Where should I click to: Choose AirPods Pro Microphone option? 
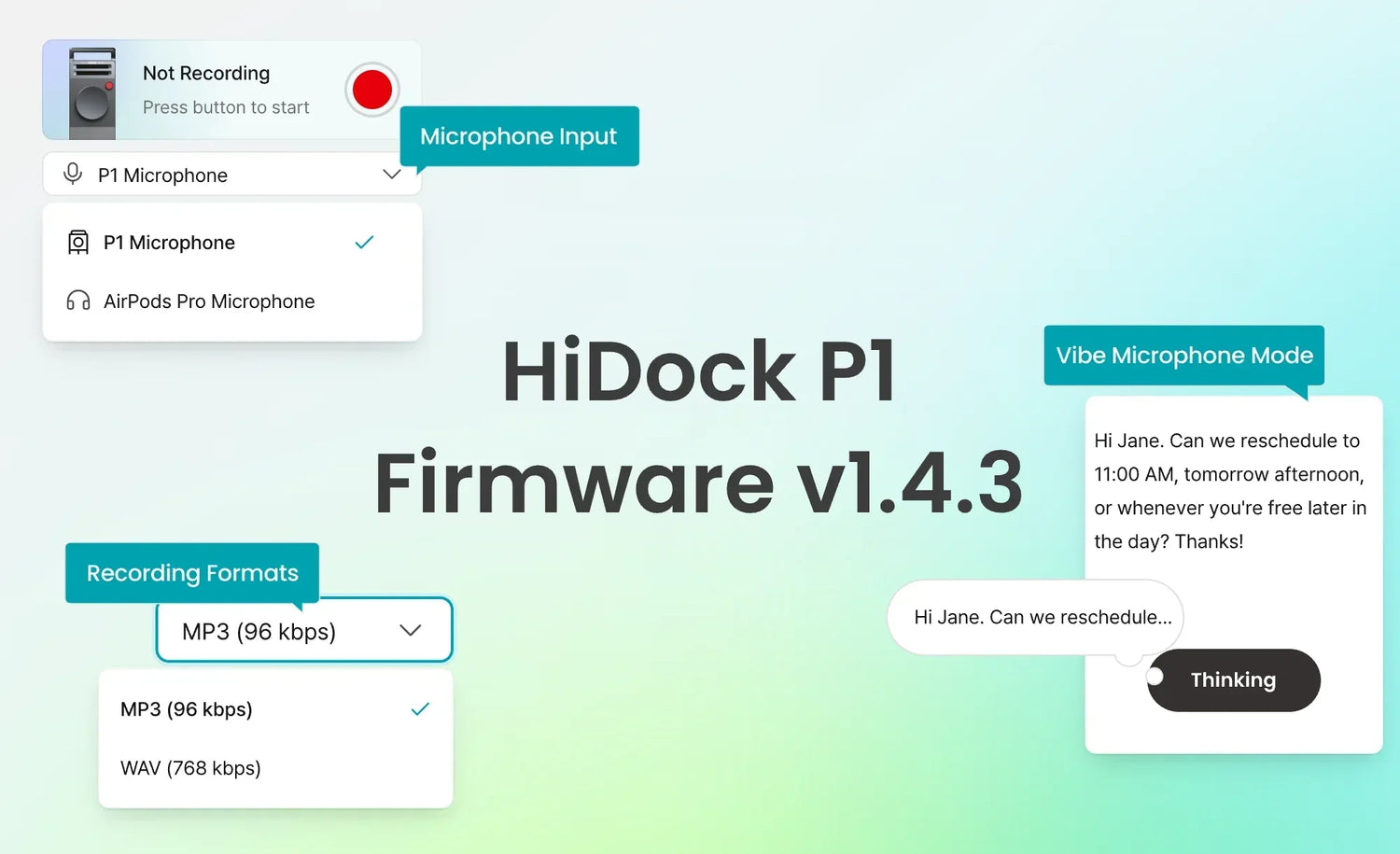(x=232, y=301)
